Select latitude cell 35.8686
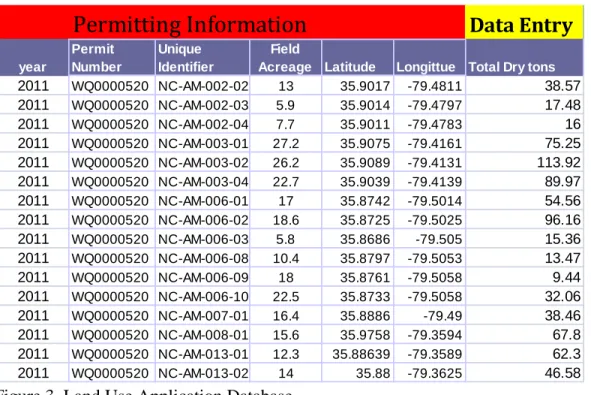 [357, 239]
